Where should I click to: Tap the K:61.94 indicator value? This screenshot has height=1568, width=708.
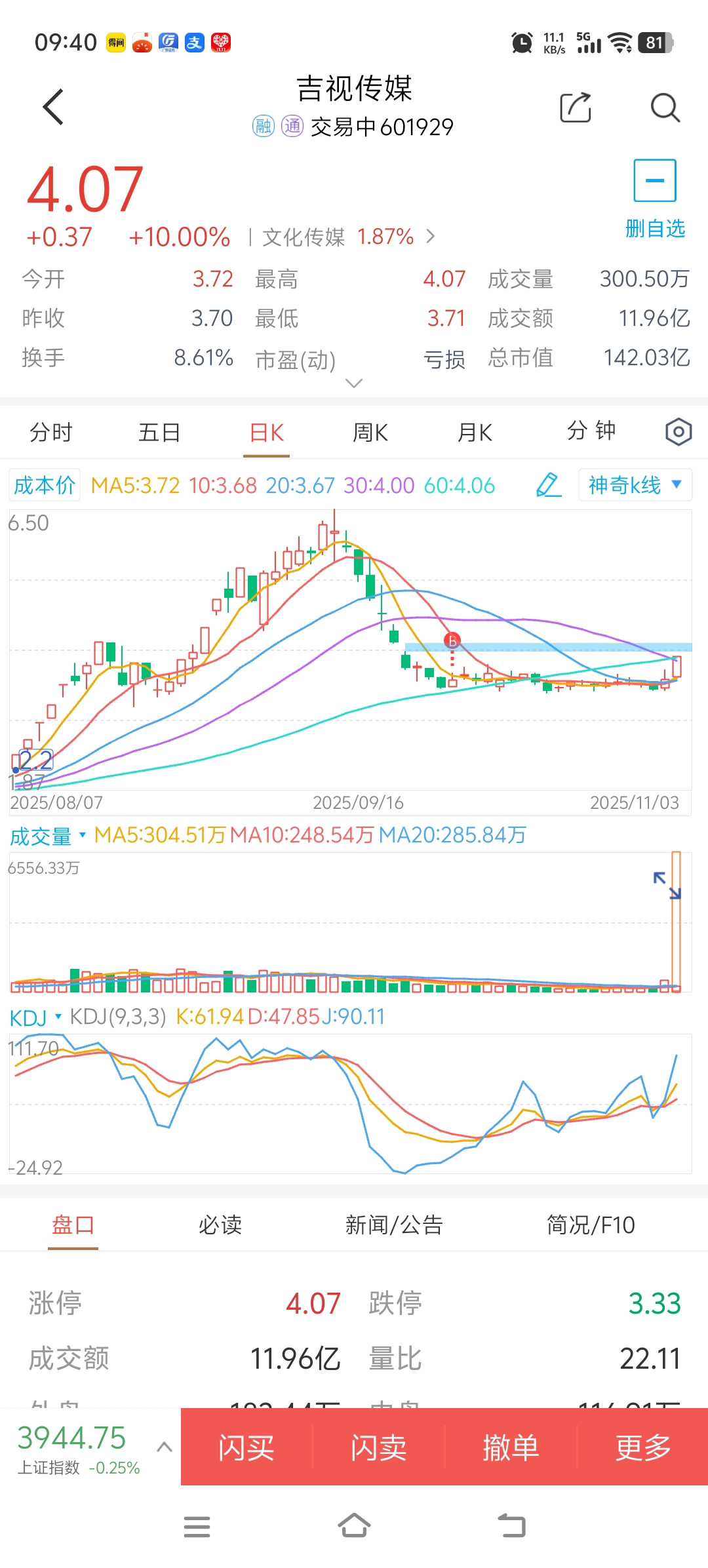210,1017
